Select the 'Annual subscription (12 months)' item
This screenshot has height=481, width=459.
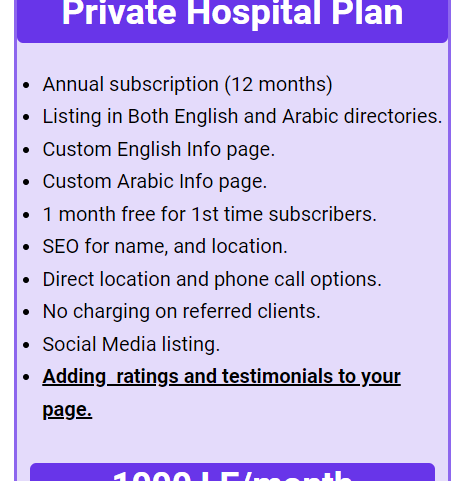point(188,84)
